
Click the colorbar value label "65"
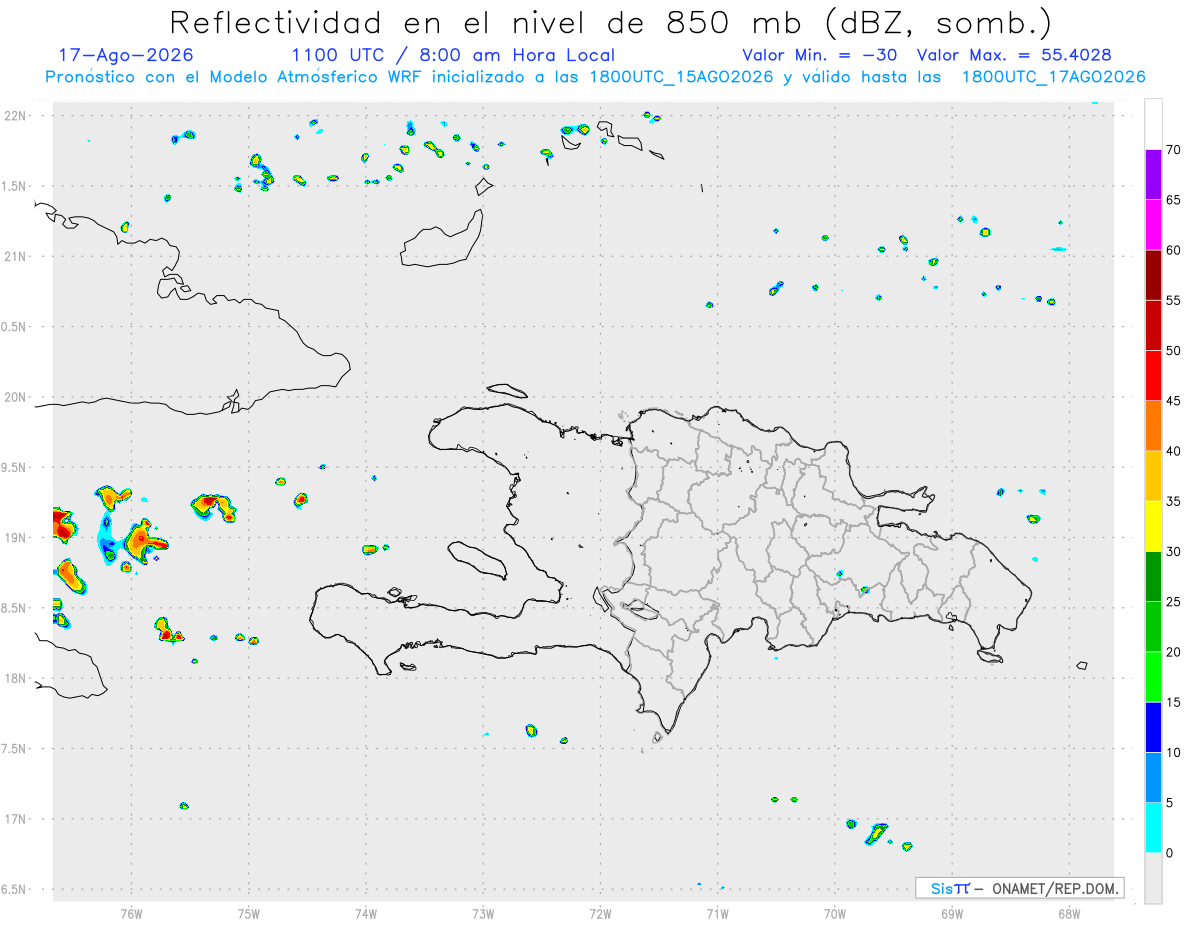[x=1174, y=199]
